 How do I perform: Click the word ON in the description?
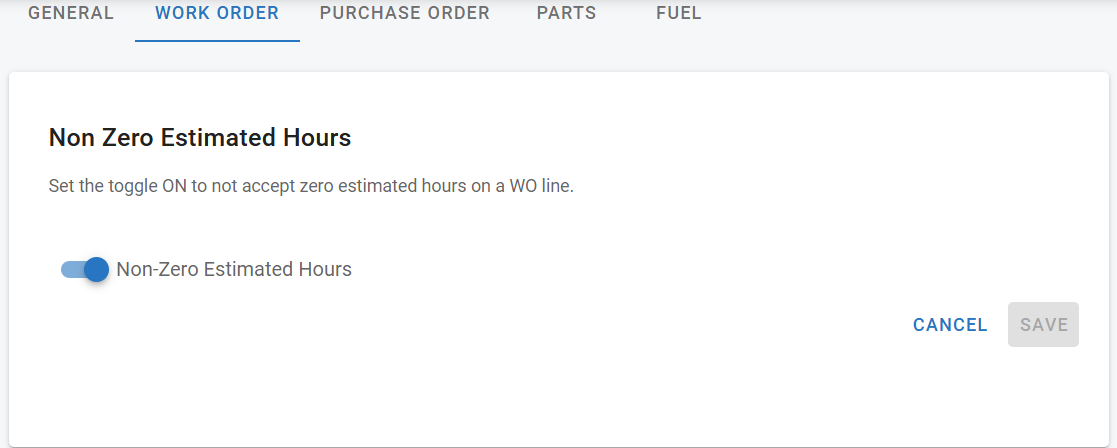tap(175, 186)
